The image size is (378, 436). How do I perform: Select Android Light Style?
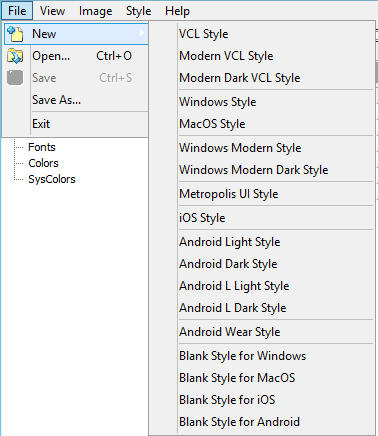262,242
